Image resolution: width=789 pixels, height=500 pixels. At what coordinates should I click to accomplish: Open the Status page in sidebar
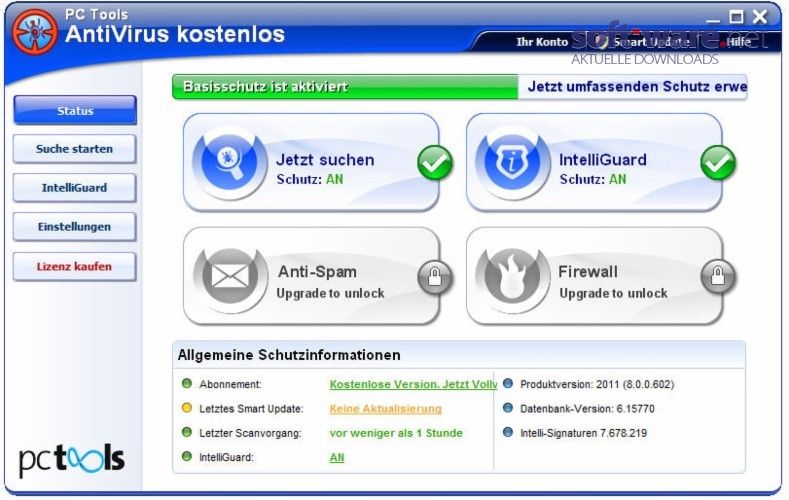(75, 110)
